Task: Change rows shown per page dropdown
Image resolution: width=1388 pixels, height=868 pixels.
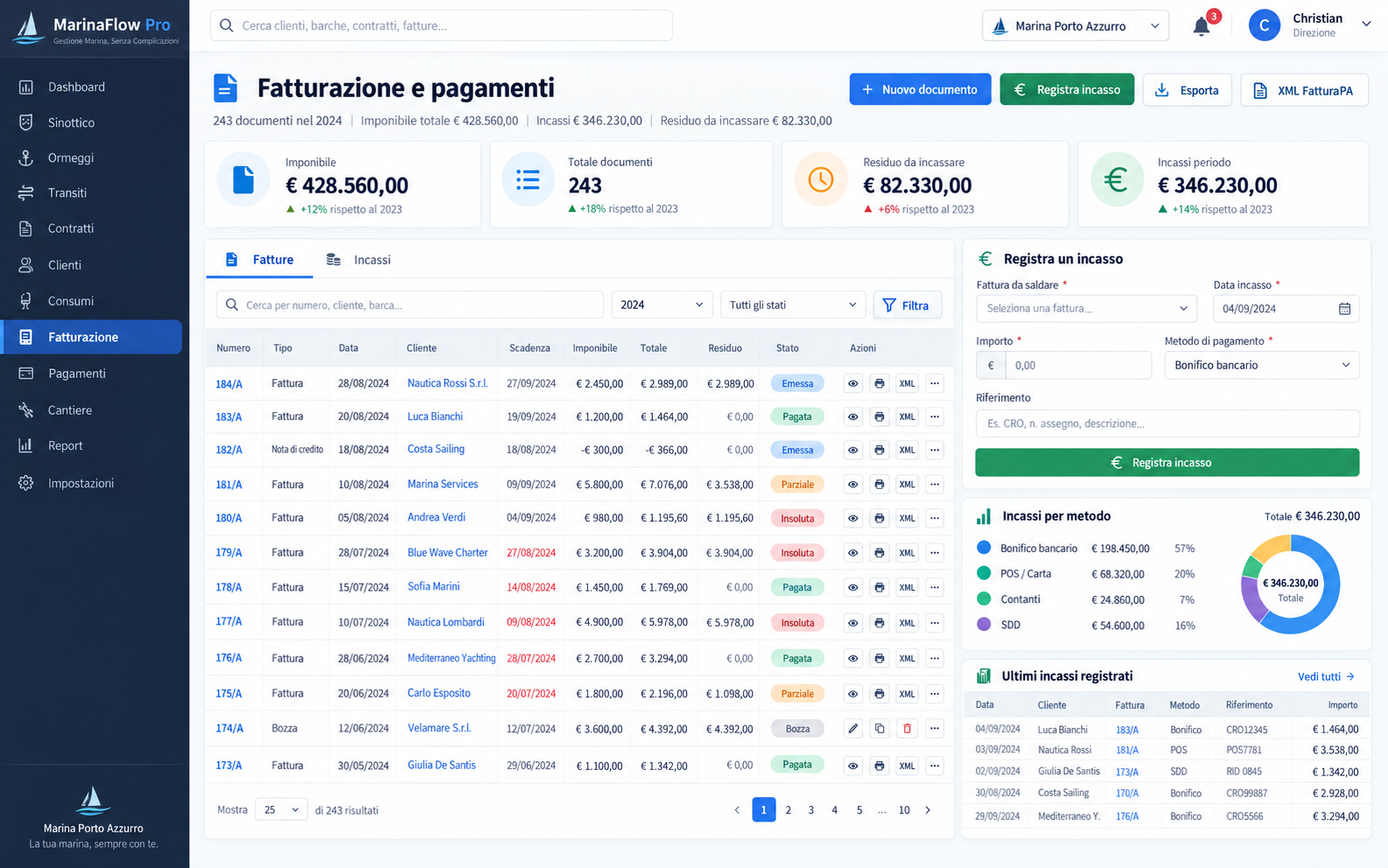Action: pyautogui.click(x=281, y=810)
